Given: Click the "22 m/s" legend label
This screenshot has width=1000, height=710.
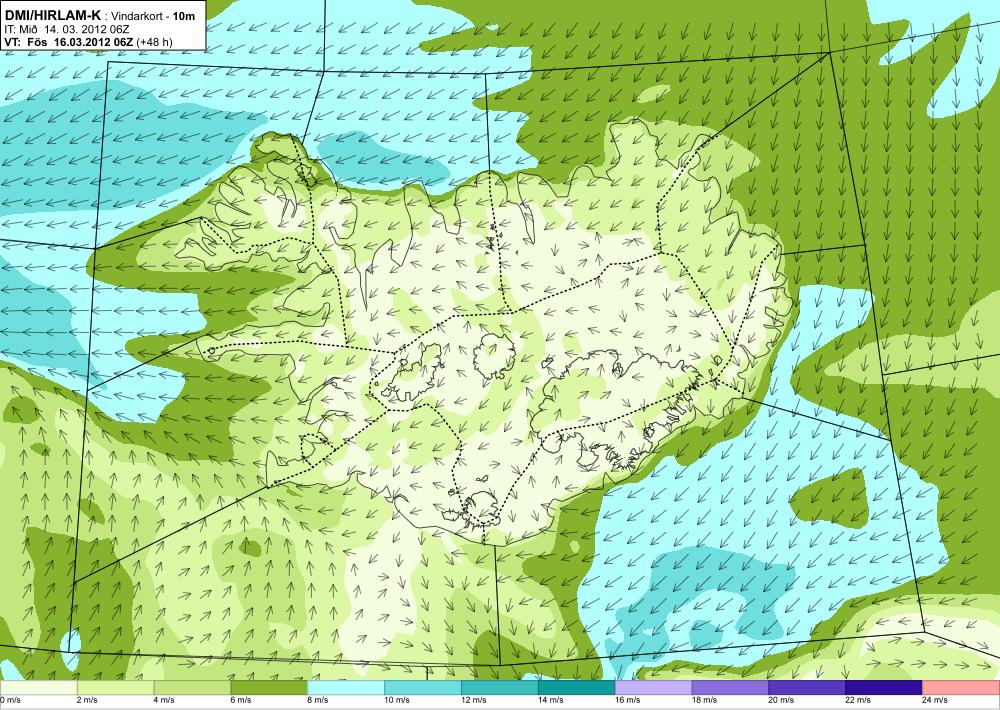Looking at the screenshot, I should [858, 700].
